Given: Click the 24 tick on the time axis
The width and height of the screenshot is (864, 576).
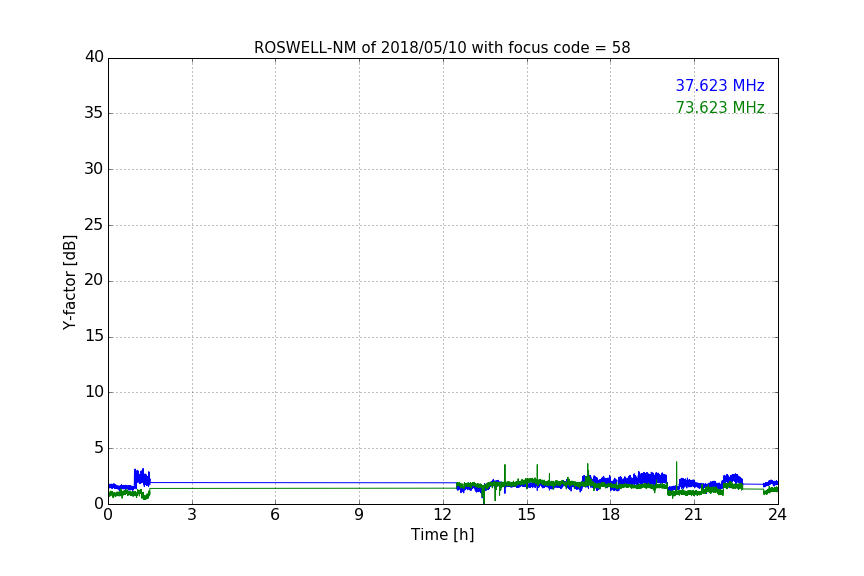Looking at the screenshot, I should click(x=777, y=515).
